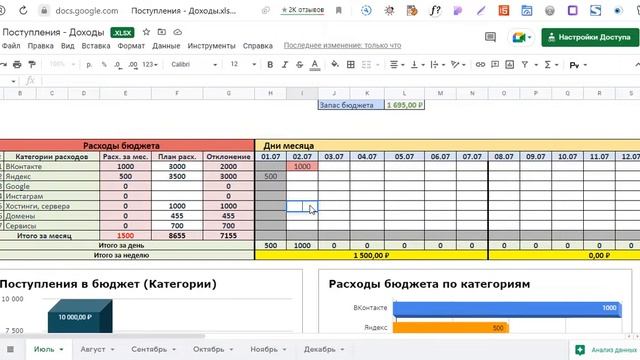The image size is (640, 360).
Task: Switch to the Декабрь sheet tab
Action: coord(324,349)
